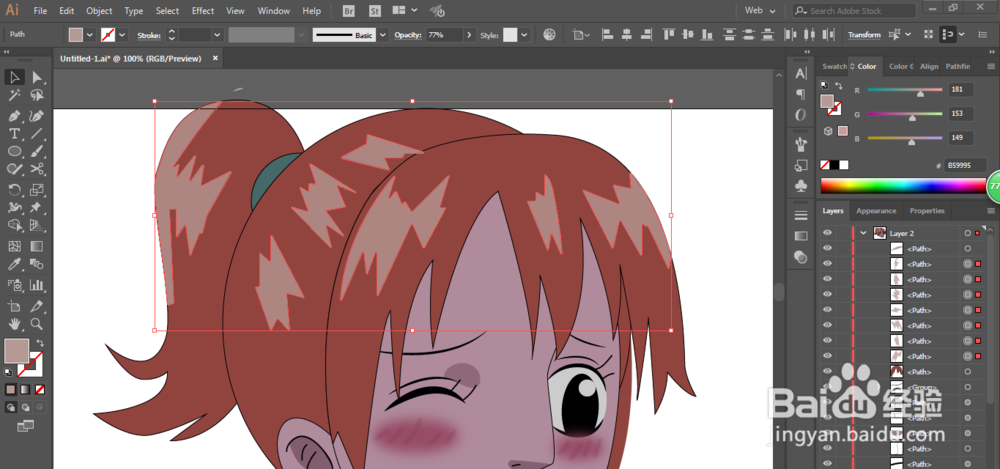Open the Effect menu

pyautogui.click(x=203, y=11)
